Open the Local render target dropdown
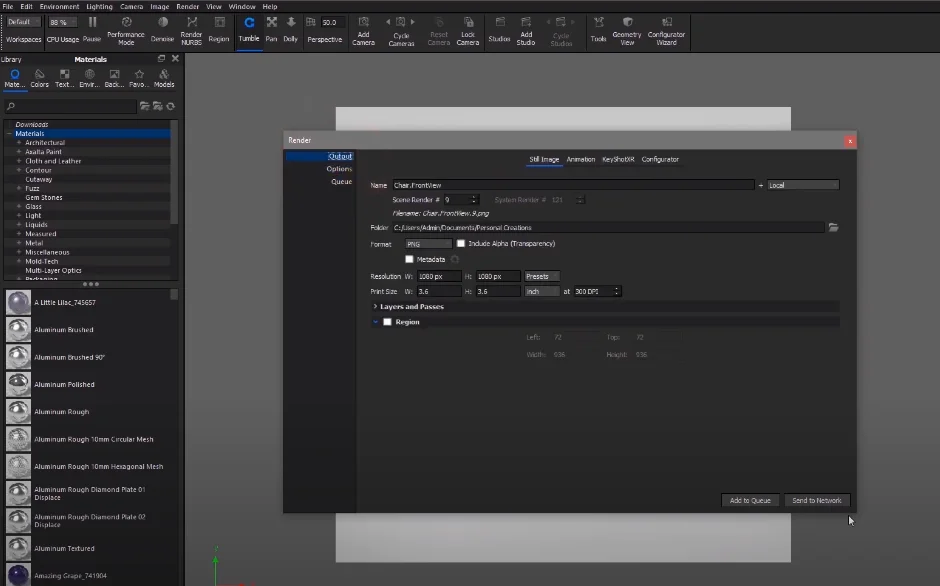The image size is (940, 586). (x=803, y=185)
